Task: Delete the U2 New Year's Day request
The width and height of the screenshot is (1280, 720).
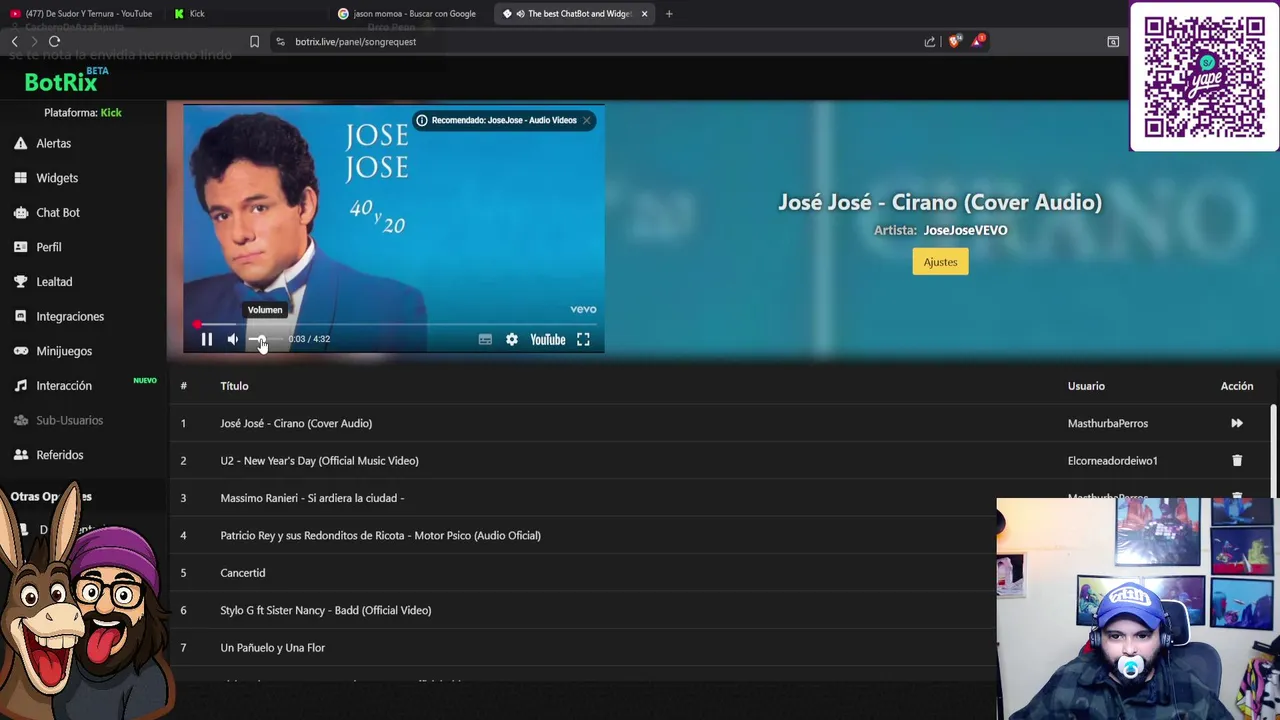Action: click(x=1237, y=461)
